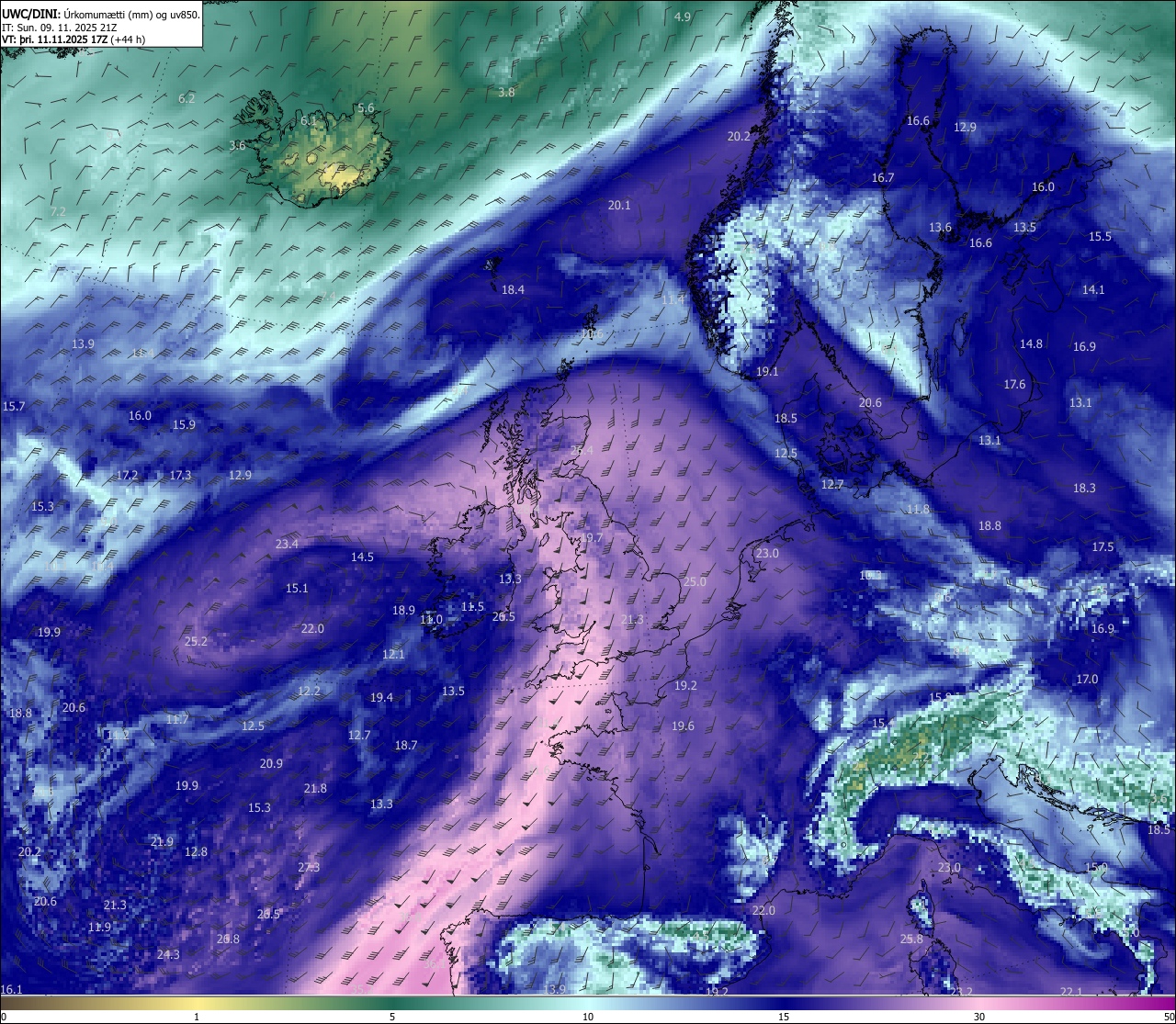Click the 17.0 value north of the Adriatic
Viewport: 1176px width, 1024px height.
pos(1087,680)
